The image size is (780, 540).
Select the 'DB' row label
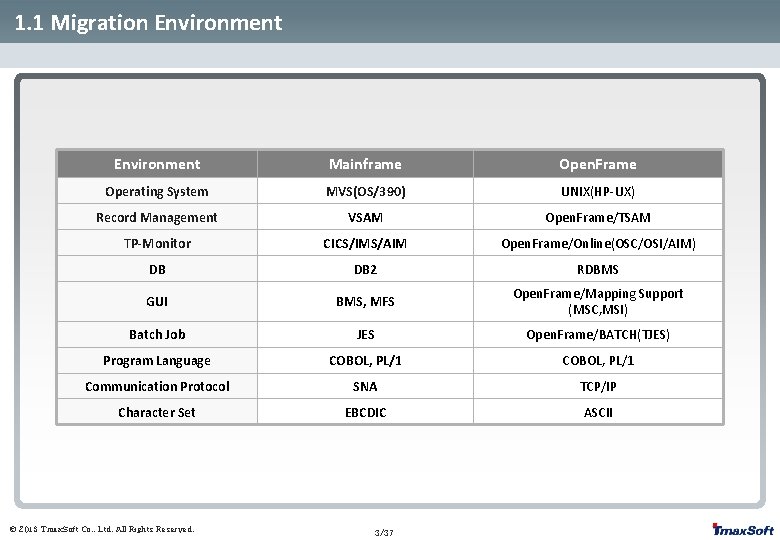(x=157, y=269)
